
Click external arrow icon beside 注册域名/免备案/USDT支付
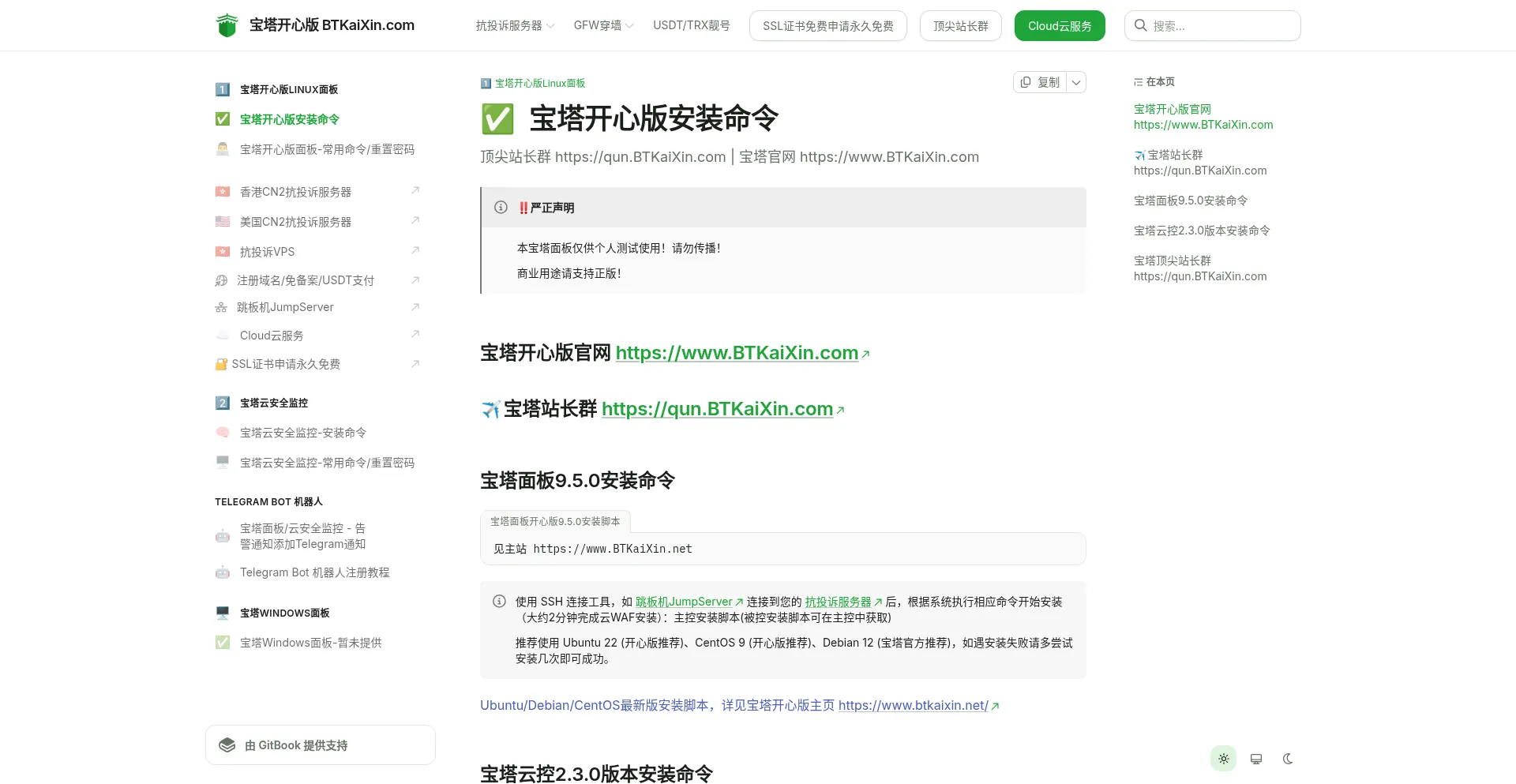(415, 279)
